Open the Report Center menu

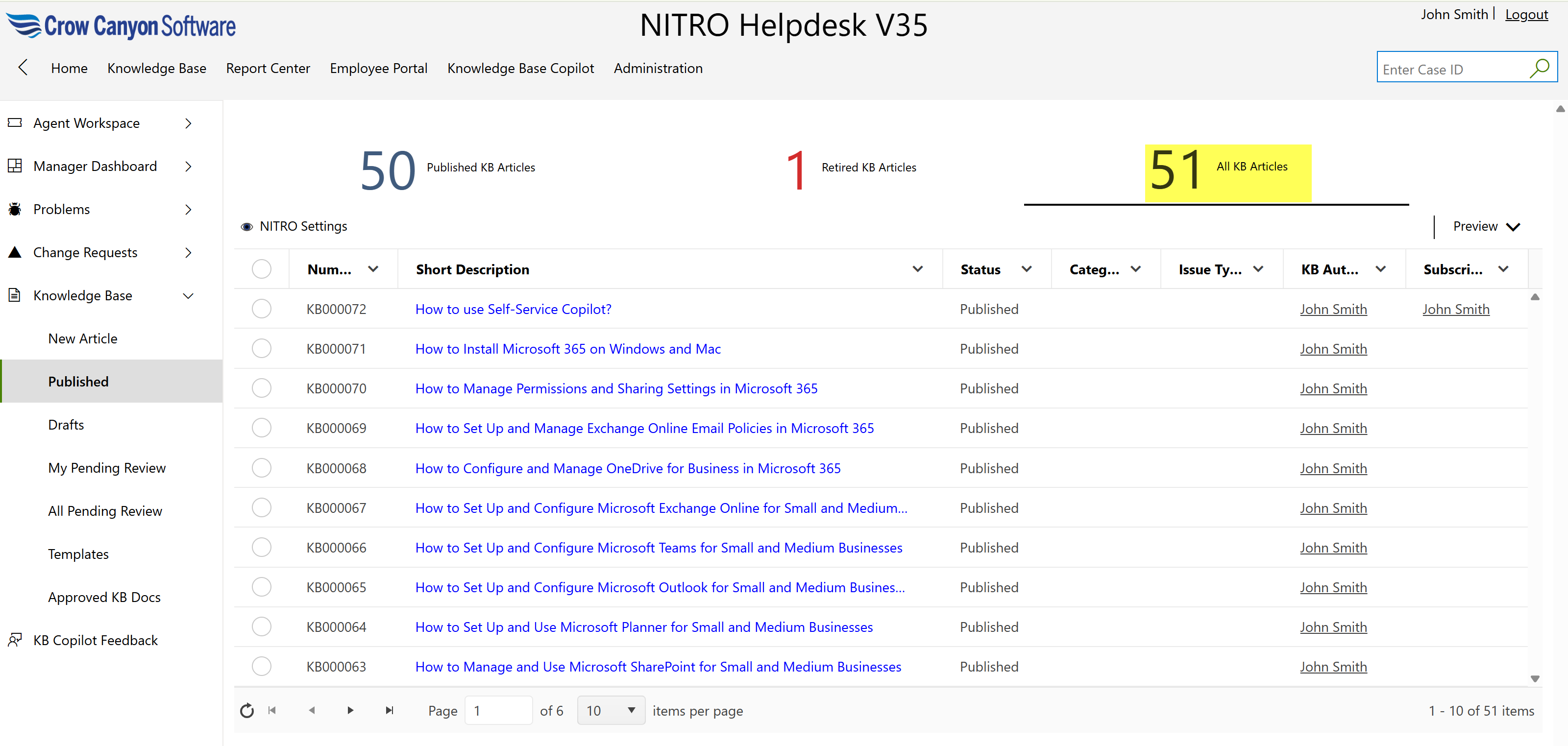click(268, 68)
